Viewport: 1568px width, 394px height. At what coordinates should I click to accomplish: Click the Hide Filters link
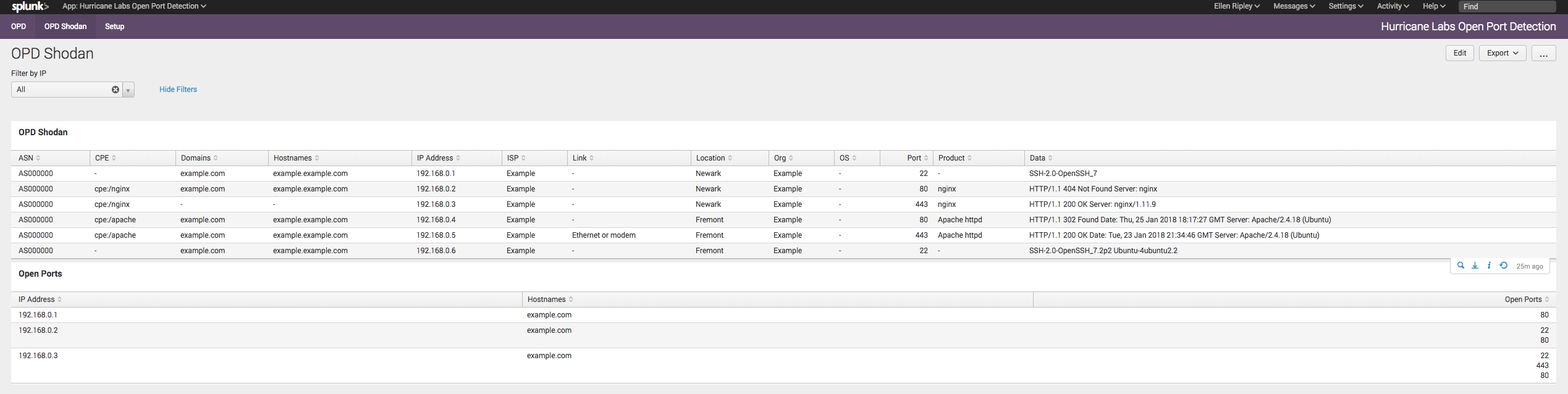(x=178, y=90)
